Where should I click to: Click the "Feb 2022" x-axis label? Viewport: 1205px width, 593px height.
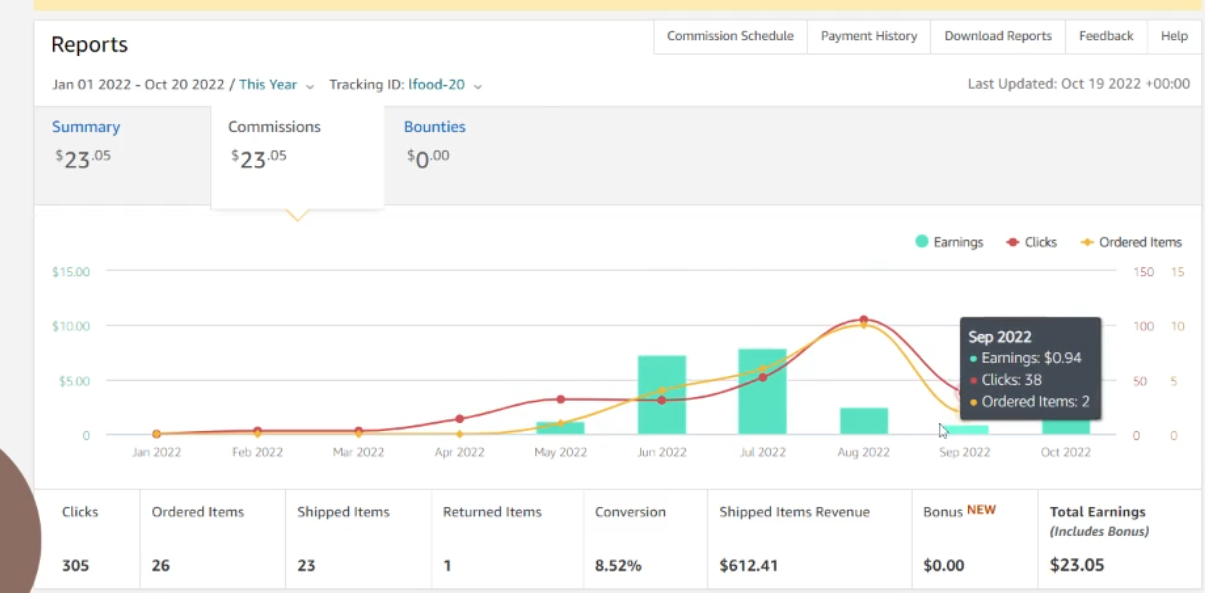[257, 452]
